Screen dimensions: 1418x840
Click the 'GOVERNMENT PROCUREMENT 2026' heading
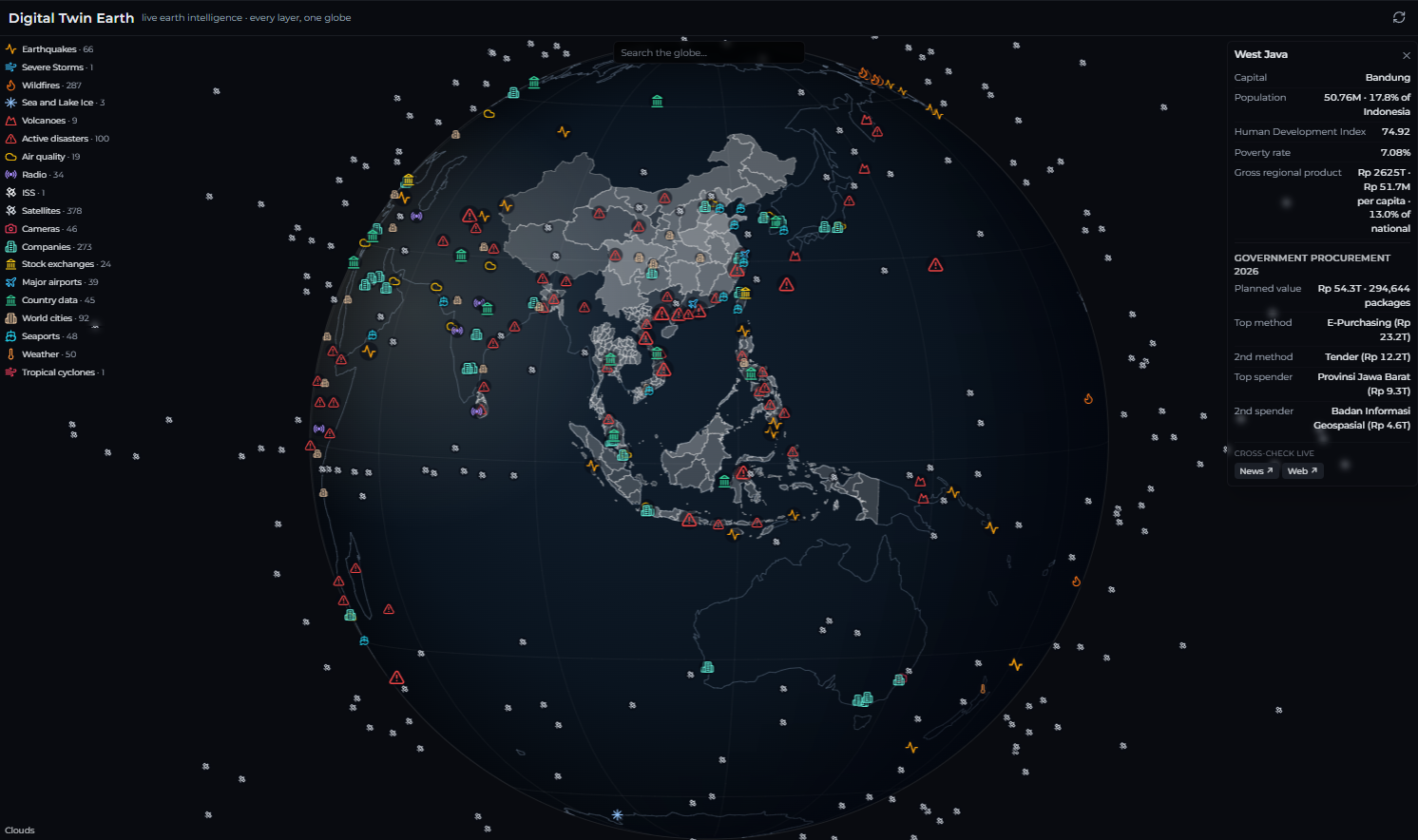tap(1312, 264)
